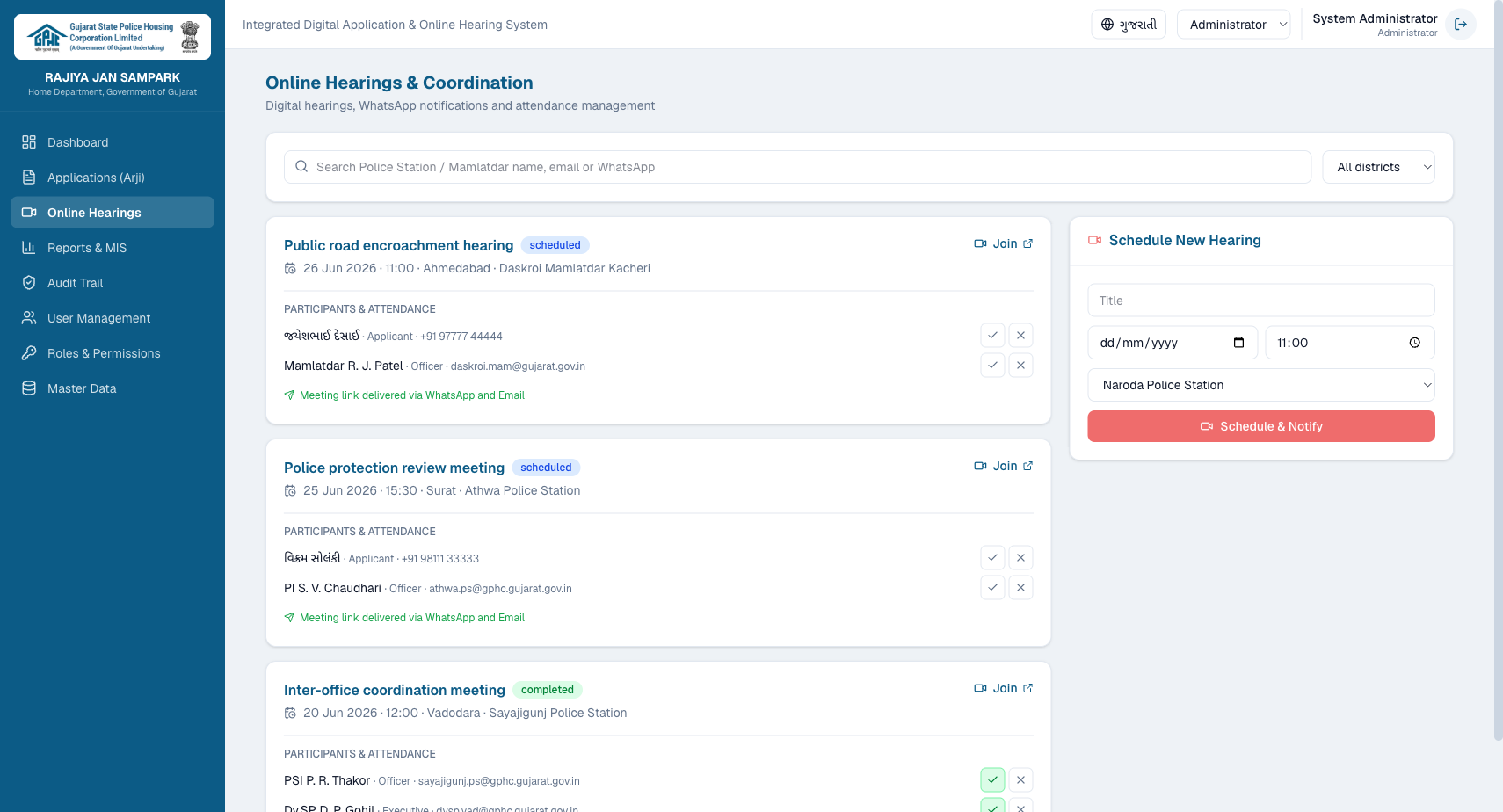1503x812 pixels.
Task: Click the email daskroi.mam@gujarat.gov.in
Action: coord(518,366)
